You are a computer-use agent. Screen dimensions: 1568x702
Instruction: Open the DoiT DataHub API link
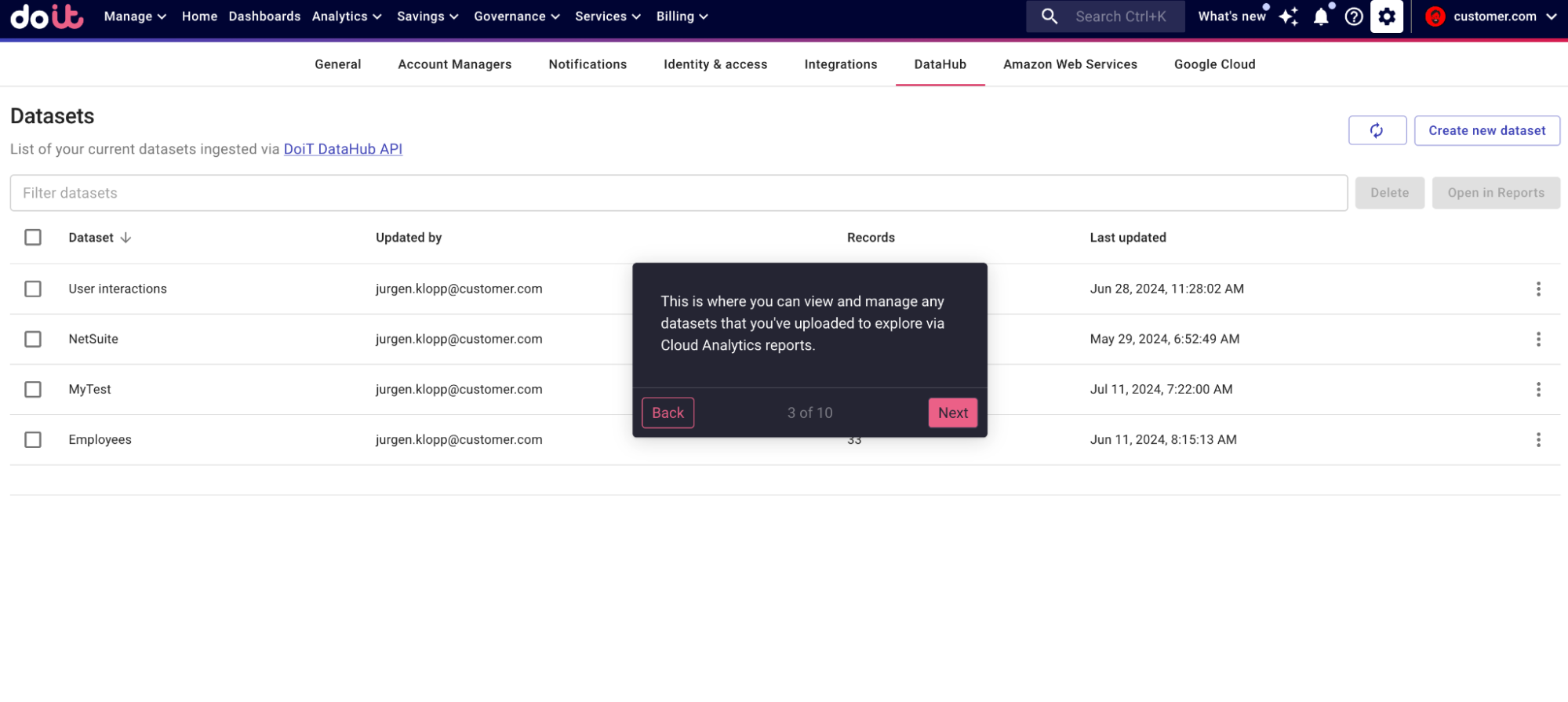(x=343, y=149)
